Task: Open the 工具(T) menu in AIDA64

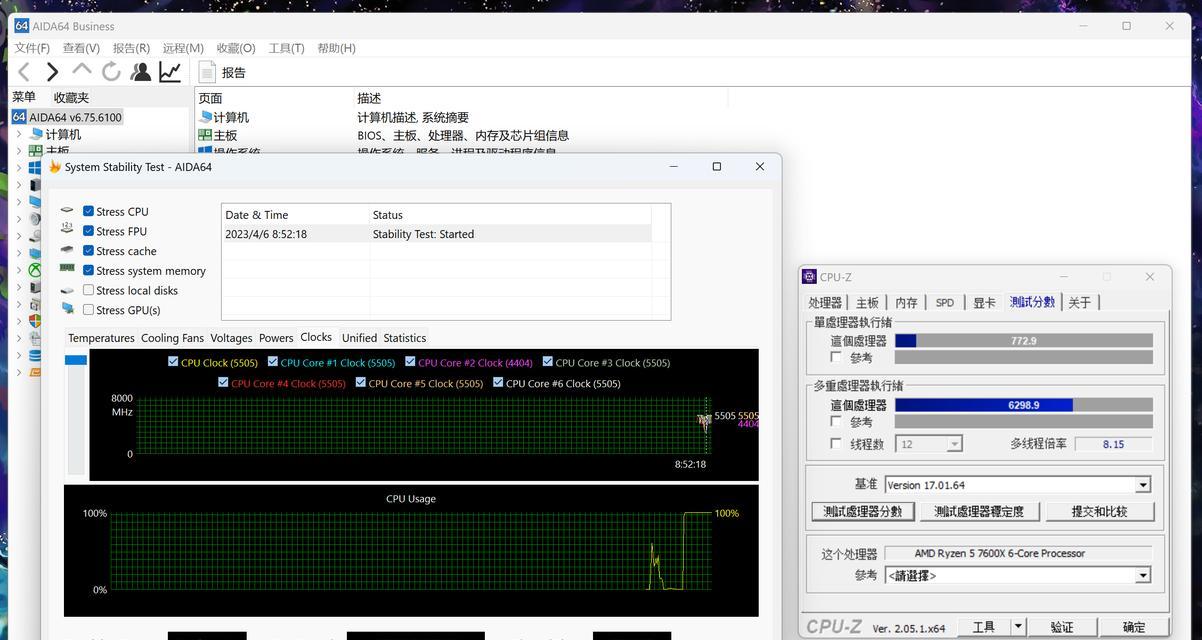Action: 286,48
